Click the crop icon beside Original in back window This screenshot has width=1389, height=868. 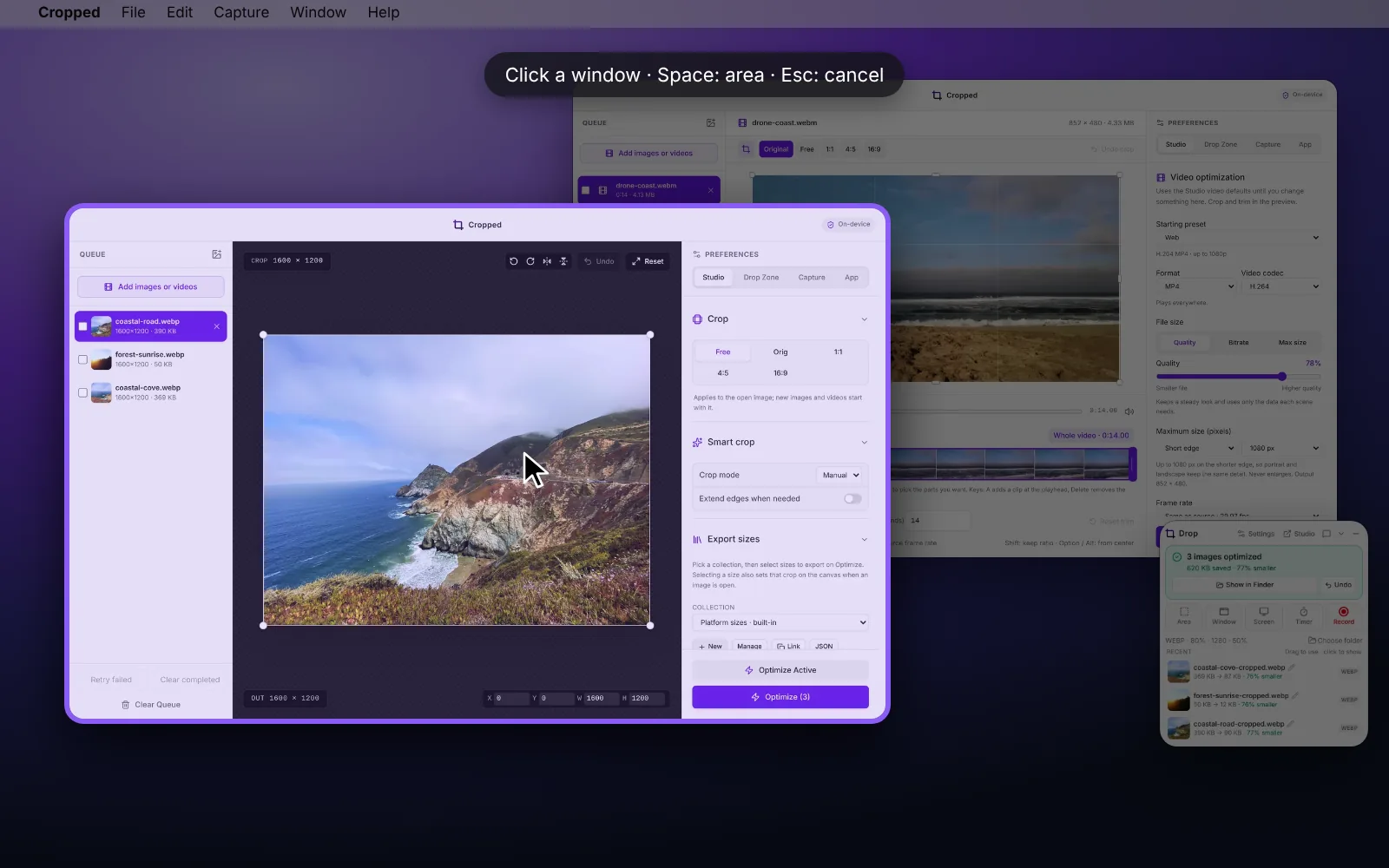pos(746,149)
